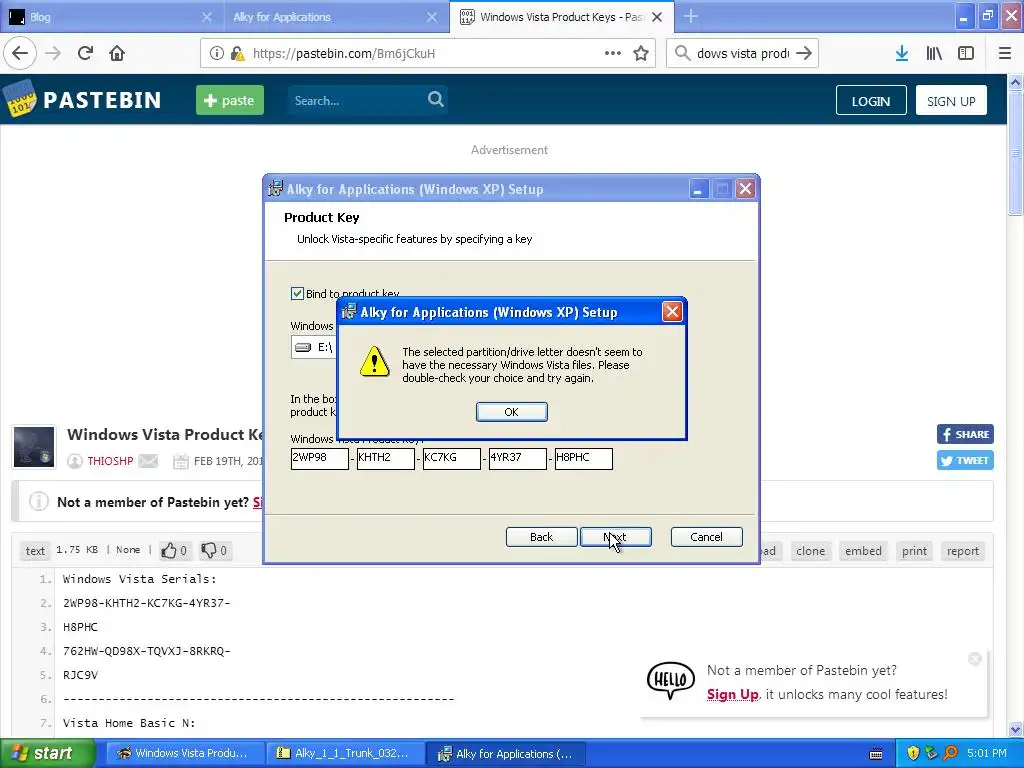This screenshot has height=768, width=1024.
Task: Click the Pastebin logo
Action: point(82,99)
